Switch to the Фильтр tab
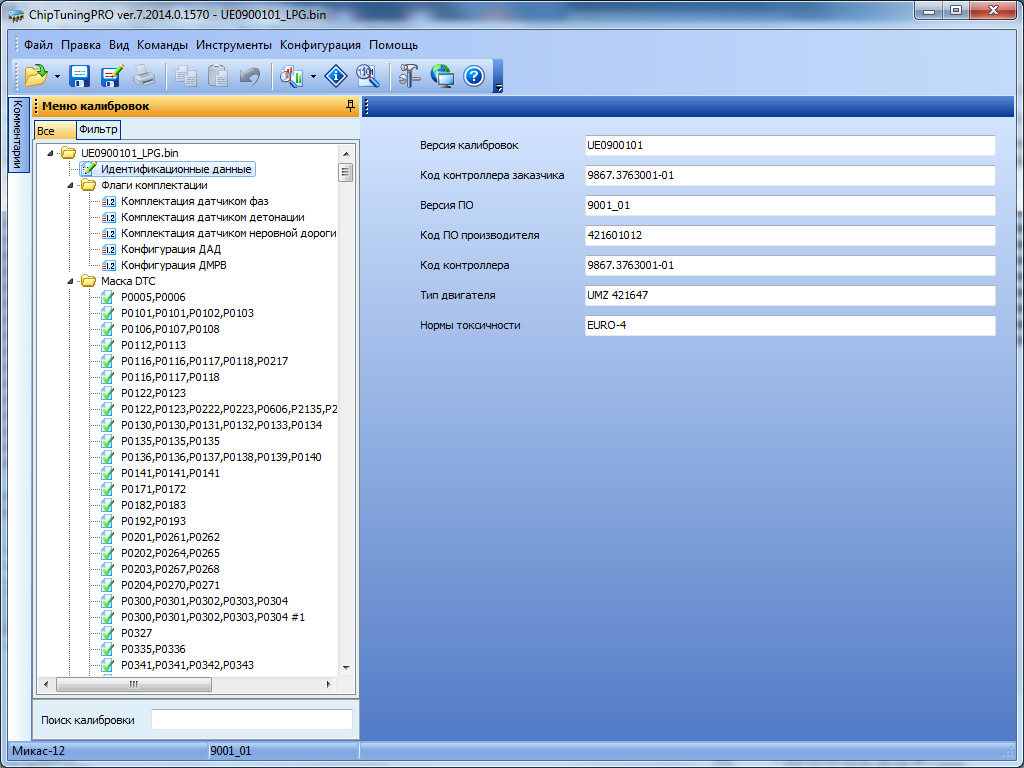Screen dimensions: 1024x768 tap(98, 129)
